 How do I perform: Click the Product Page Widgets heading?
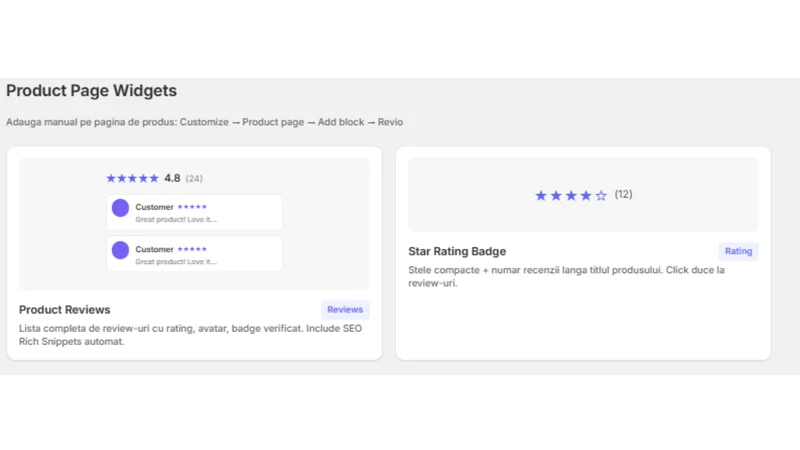tap(91, 91)
